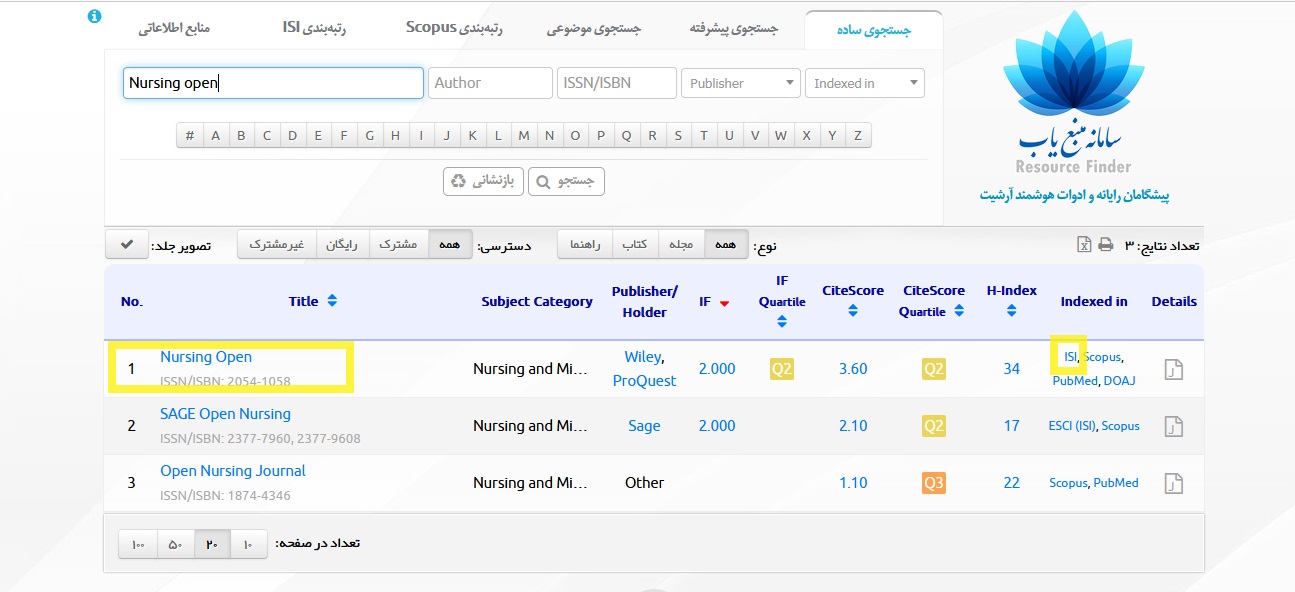
Task: Set results per page to ۱۰۰
Action: coord(138,544)
